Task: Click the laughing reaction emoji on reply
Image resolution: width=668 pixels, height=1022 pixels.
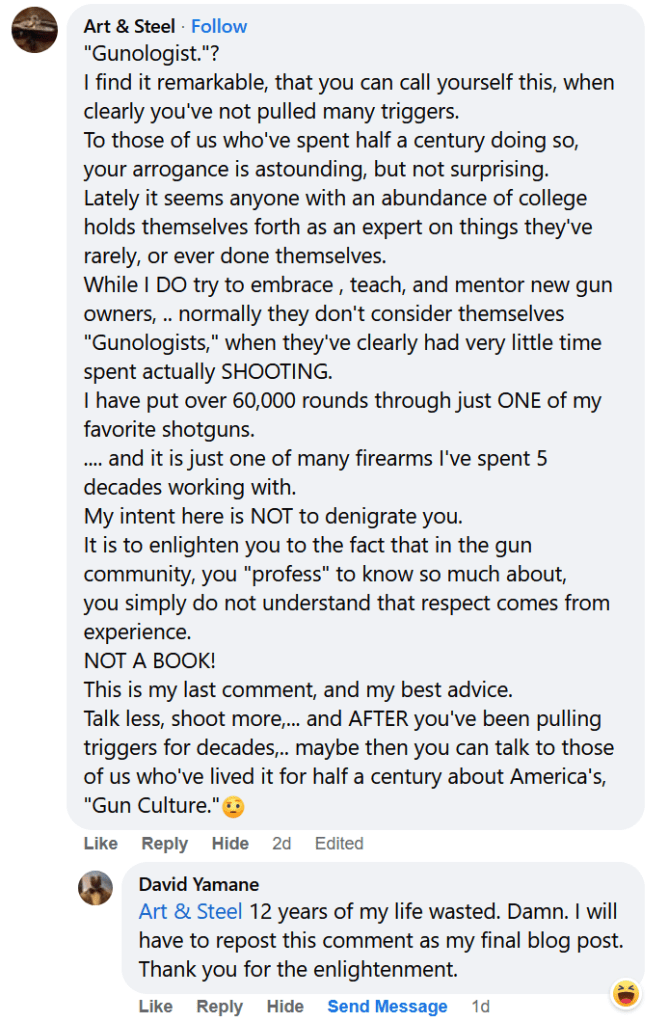Action: pos(625,993)
